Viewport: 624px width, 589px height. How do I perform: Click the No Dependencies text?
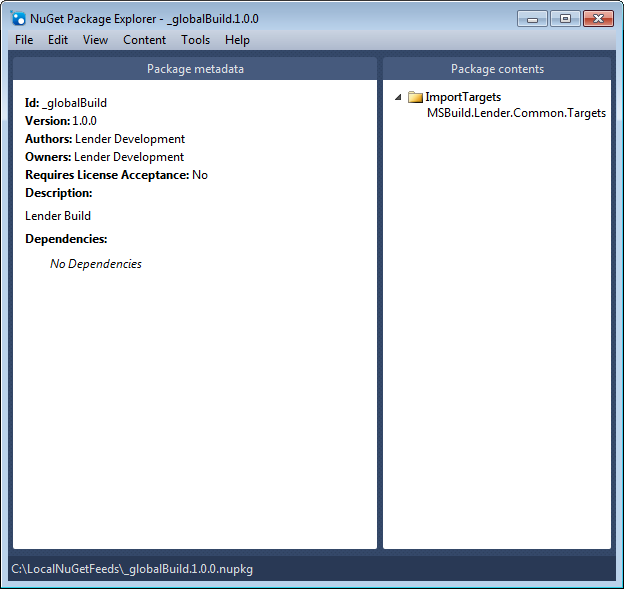click(x=96, y=264)
